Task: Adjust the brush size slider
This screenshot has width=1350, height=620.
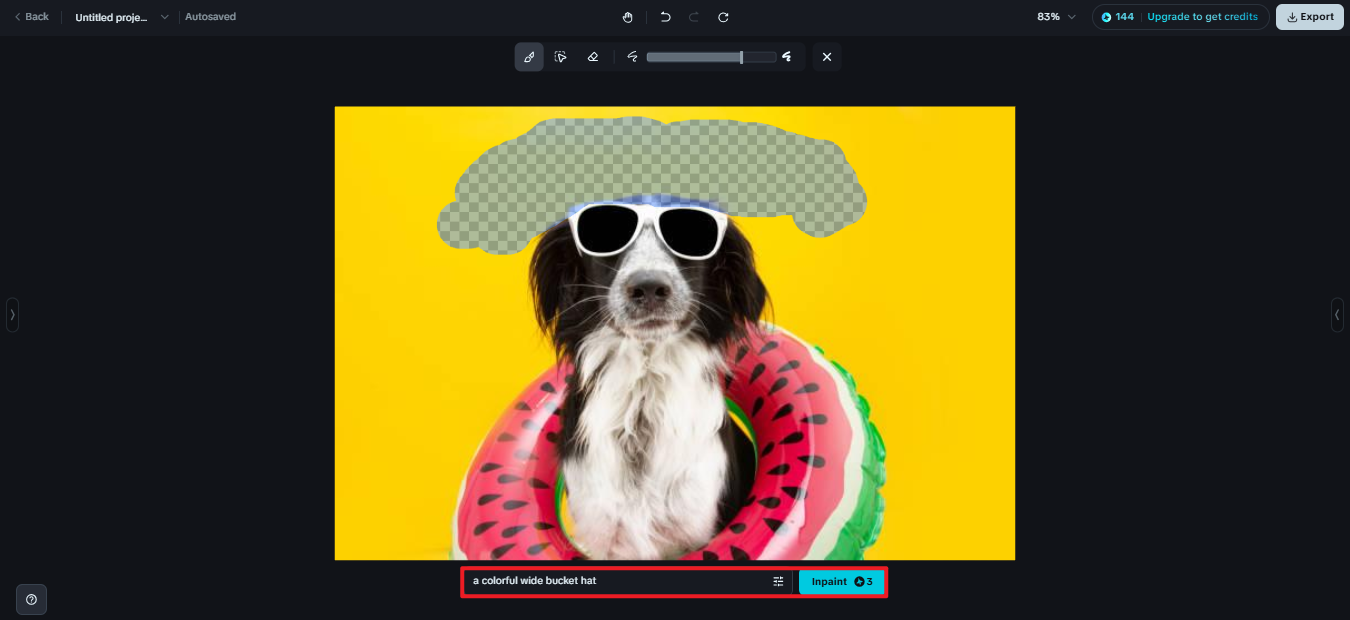Action: click(711, 57)
